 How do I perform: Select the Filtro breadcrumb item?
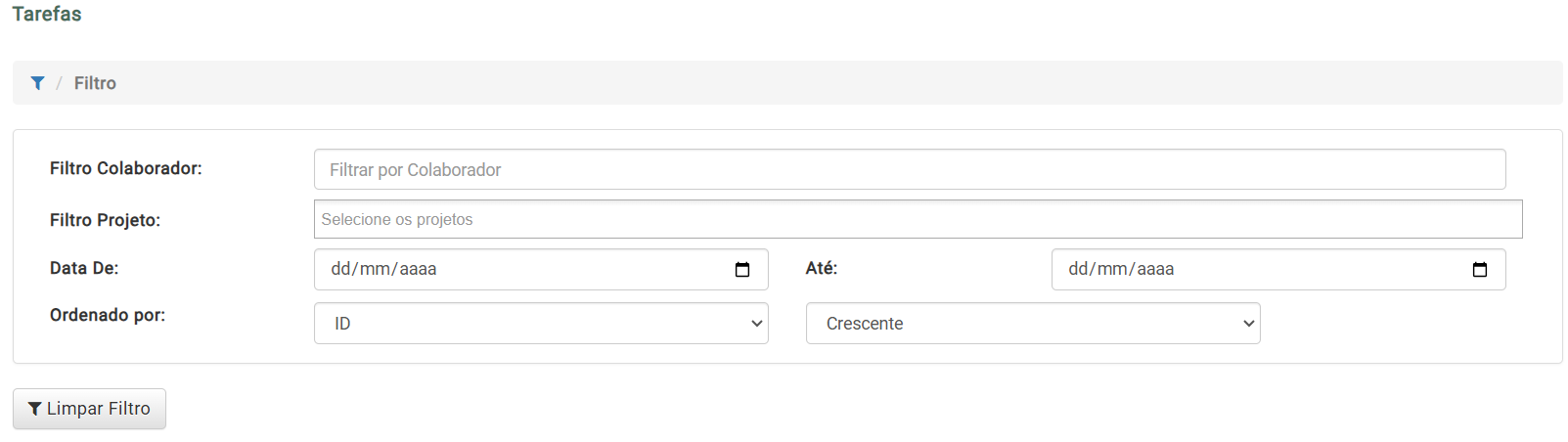click(x=95, y=83)
